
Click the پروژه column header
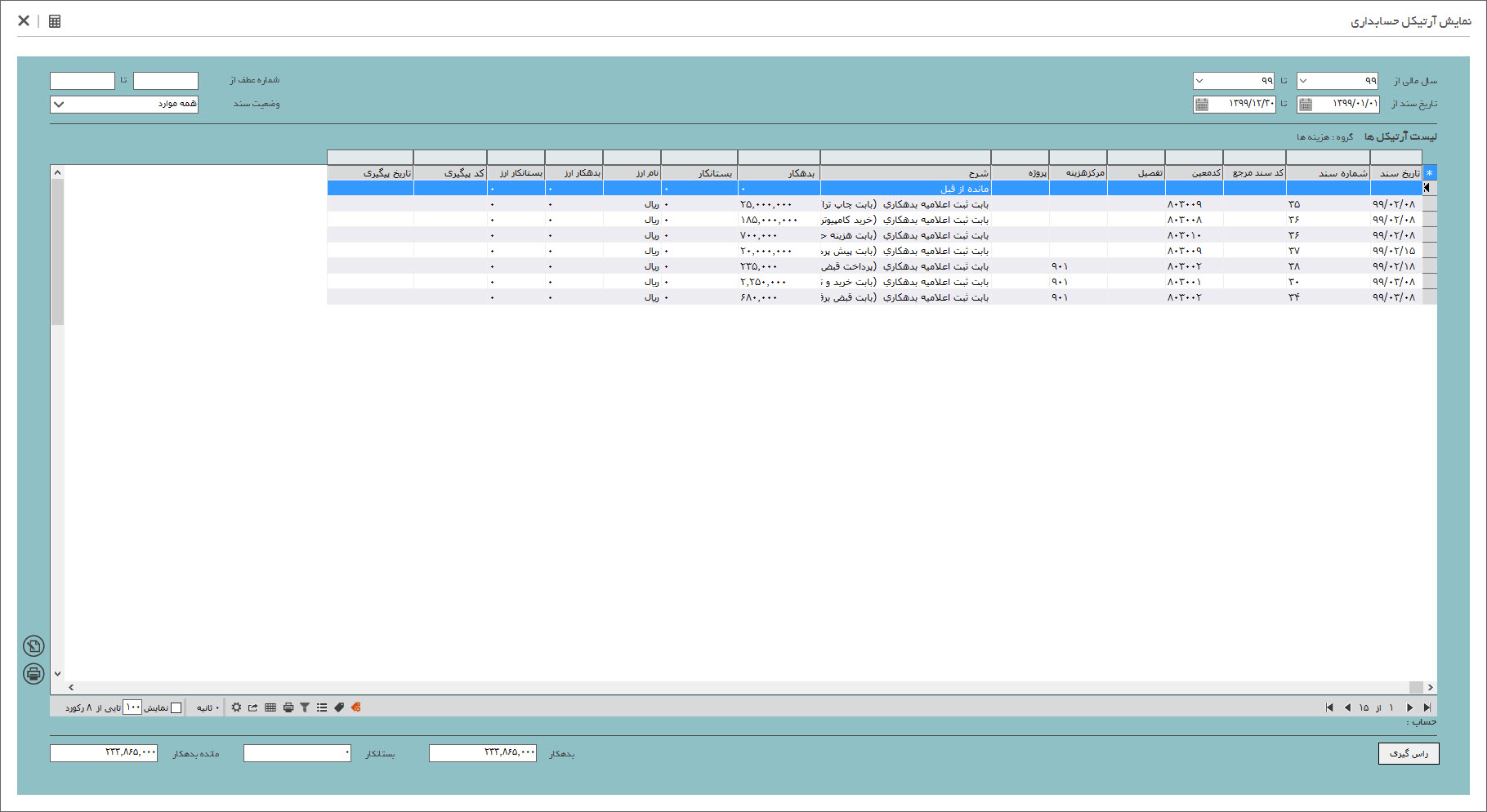point(1020,173)
